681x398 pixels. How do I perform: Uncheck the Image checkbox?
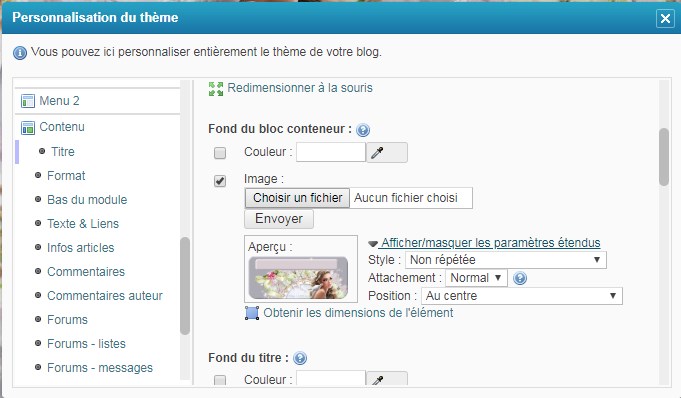tap(220, 181)
